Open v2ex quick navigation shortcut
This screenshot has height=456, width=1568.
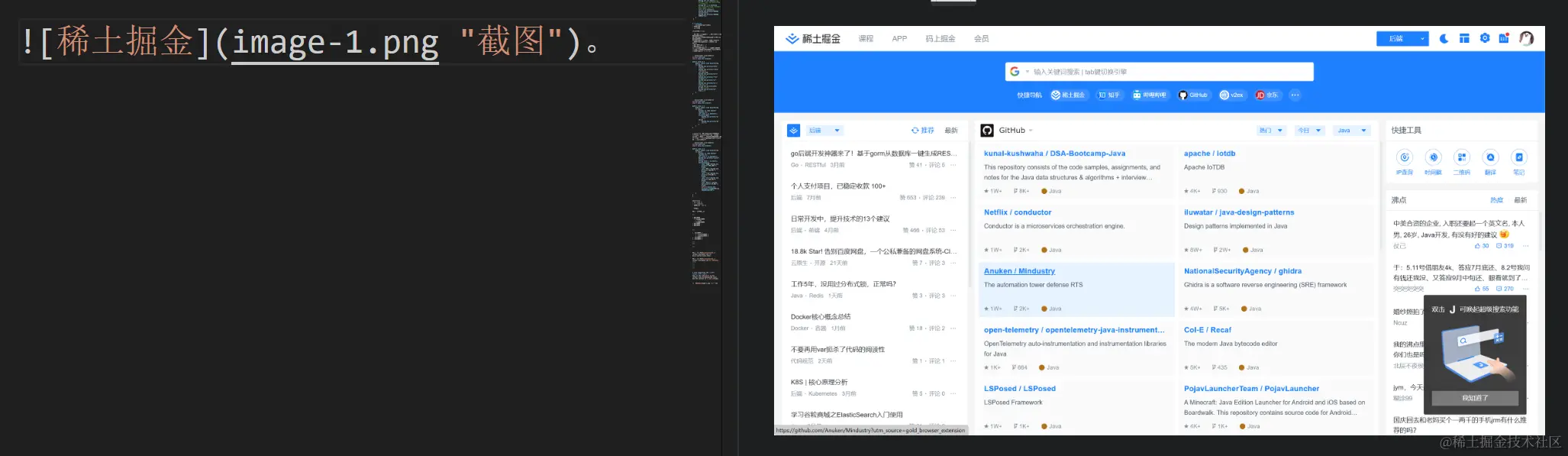pyautogui.click(x=1232, y=95)
